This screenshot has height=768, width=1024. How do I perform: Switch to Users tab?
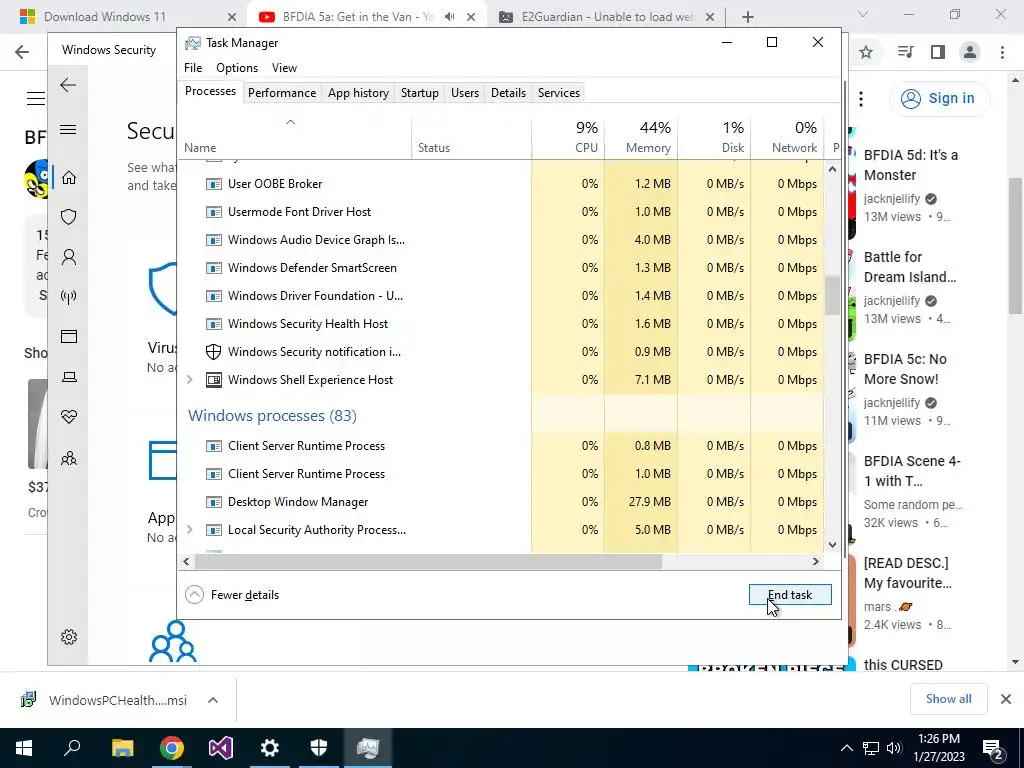tap(464, 93)
